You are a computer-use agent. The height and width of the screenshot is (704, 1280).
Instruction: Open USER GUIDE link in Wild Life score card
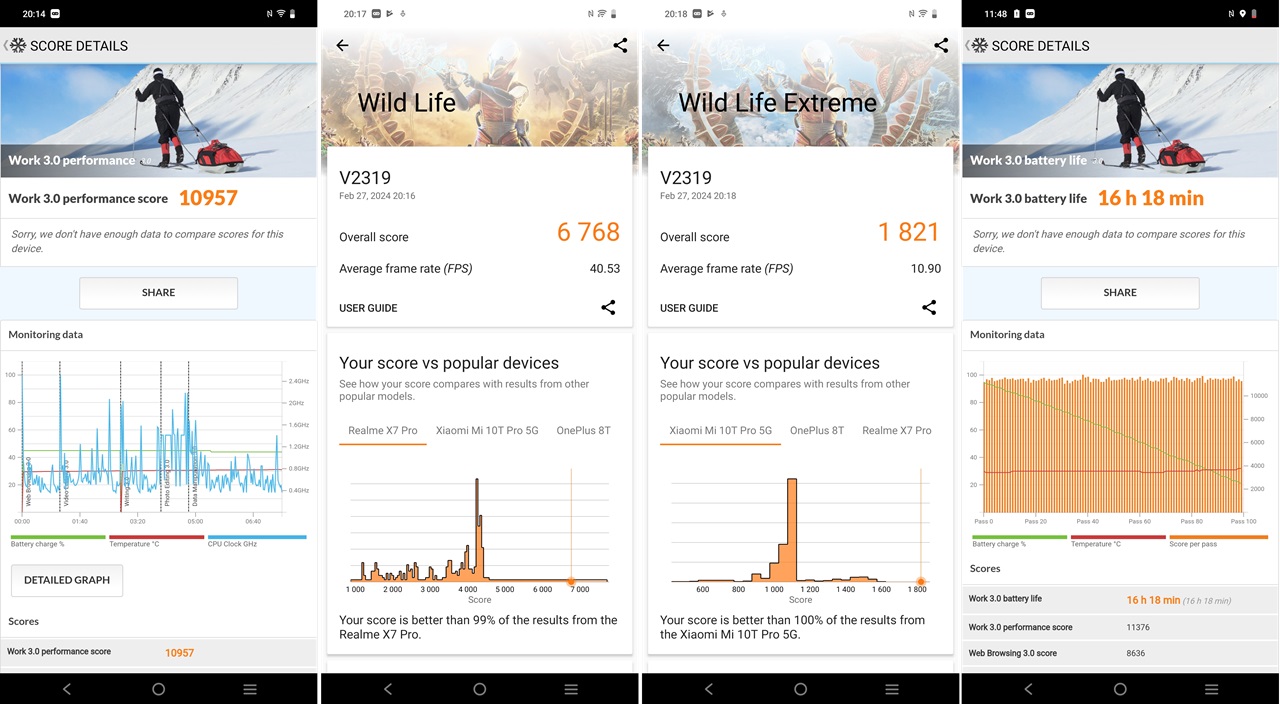coord(368,308)
